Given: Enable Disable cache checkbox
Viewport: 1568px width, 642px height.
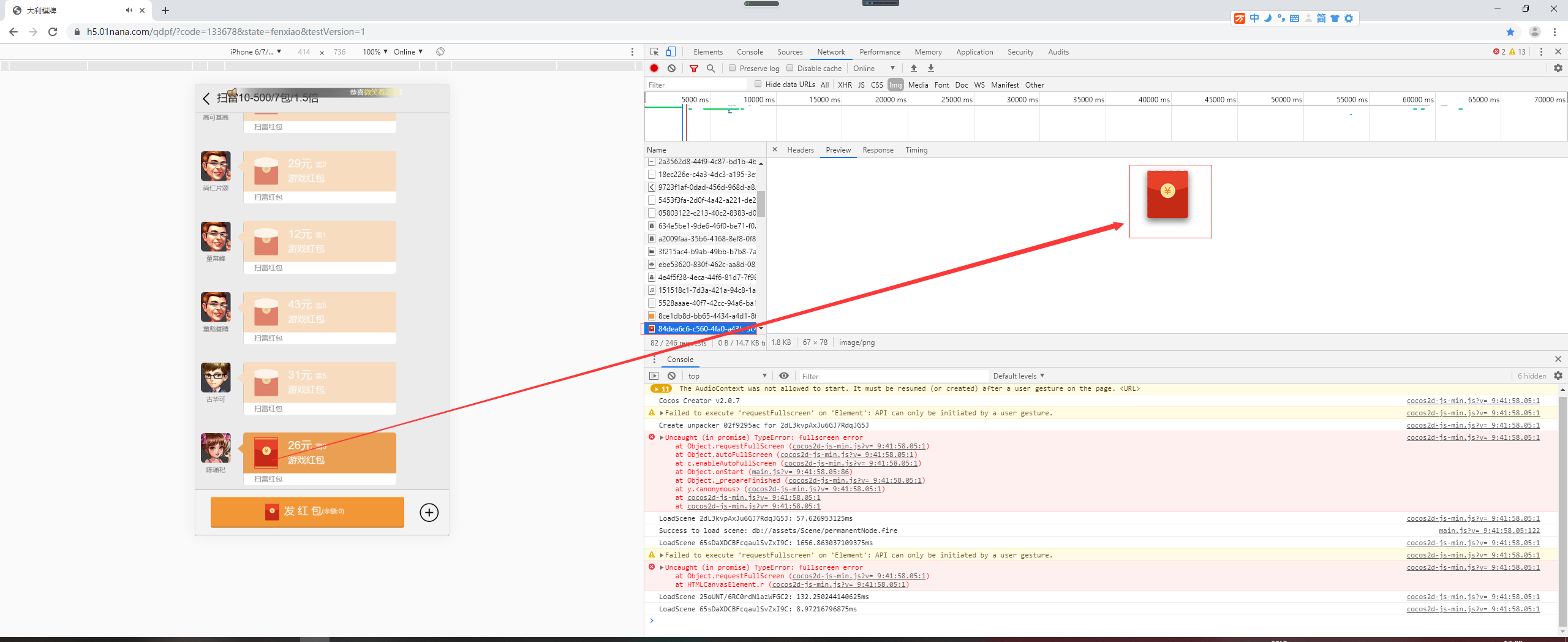Looking at the screenshot, I should 790,69.
